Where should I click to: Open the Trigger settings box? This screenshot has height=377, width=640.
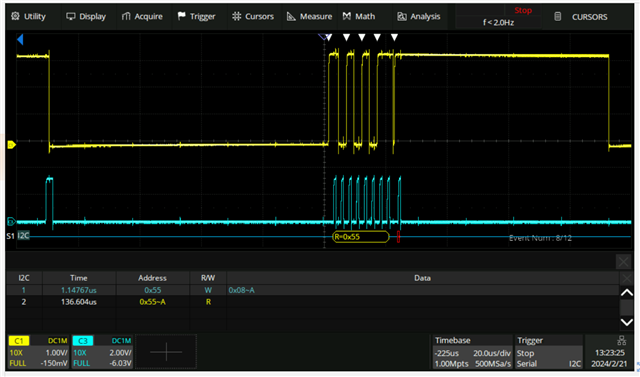[549, 352]
